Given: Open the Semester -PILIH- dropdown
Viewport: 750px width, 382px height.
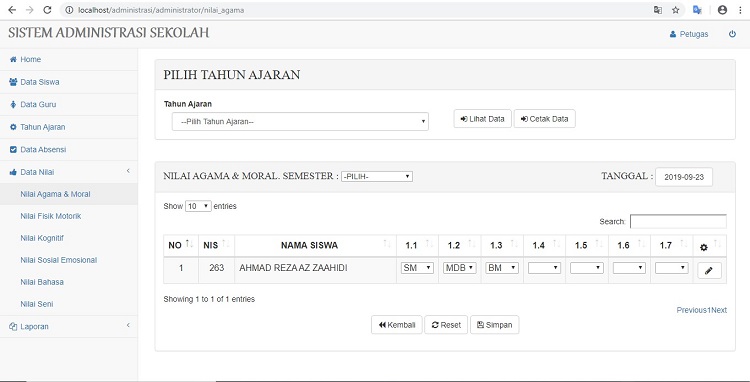Looking at the screenshot, I should [377, 176].
